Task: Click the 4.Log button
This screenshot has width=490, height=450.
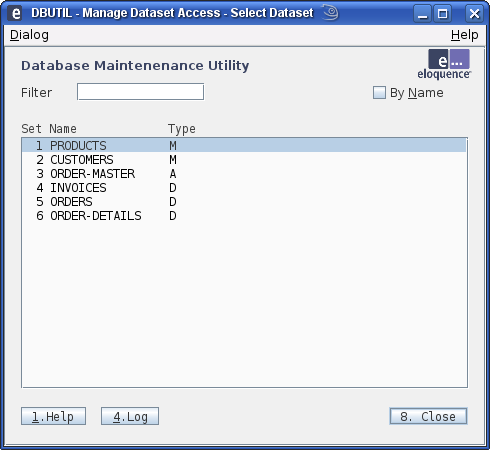Action: 130,416
